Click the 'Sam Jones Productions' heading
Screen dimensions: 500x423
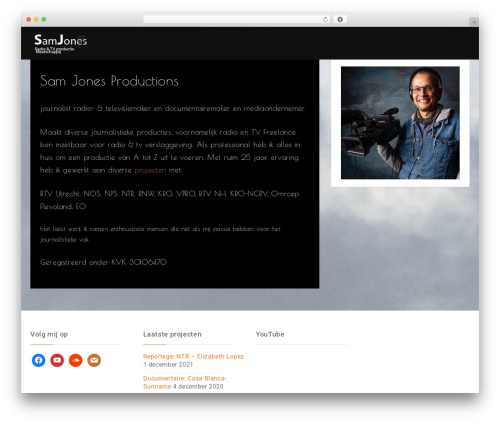coord(109,81)
